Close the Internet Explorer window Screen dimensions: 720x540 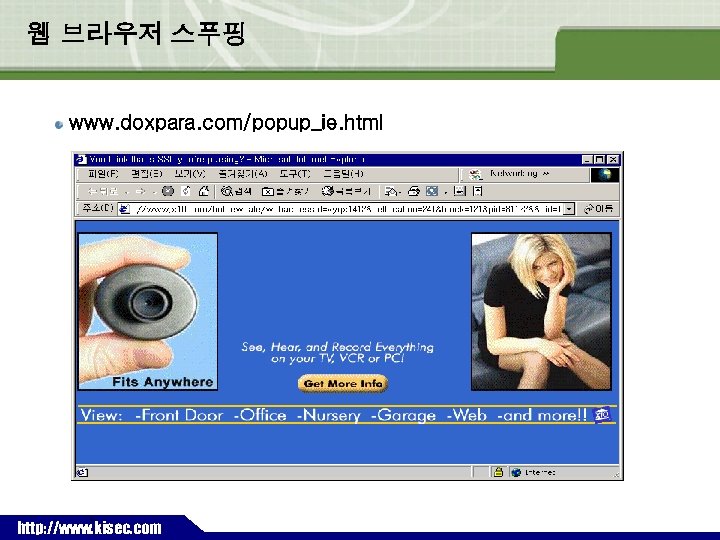tap(613, 160)
